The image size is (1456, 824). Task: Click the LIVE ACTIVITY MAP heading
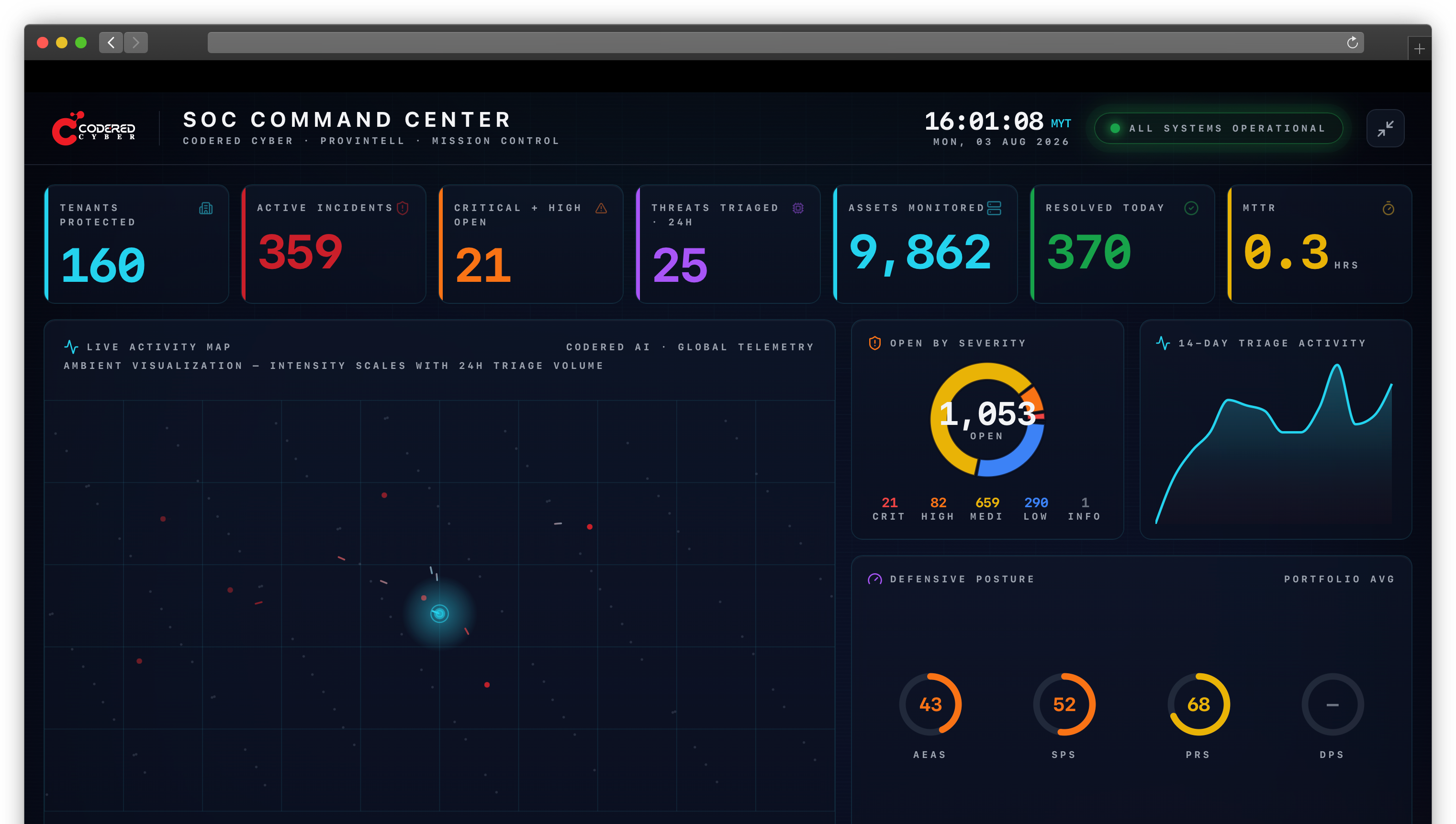(x=159, y=347)
